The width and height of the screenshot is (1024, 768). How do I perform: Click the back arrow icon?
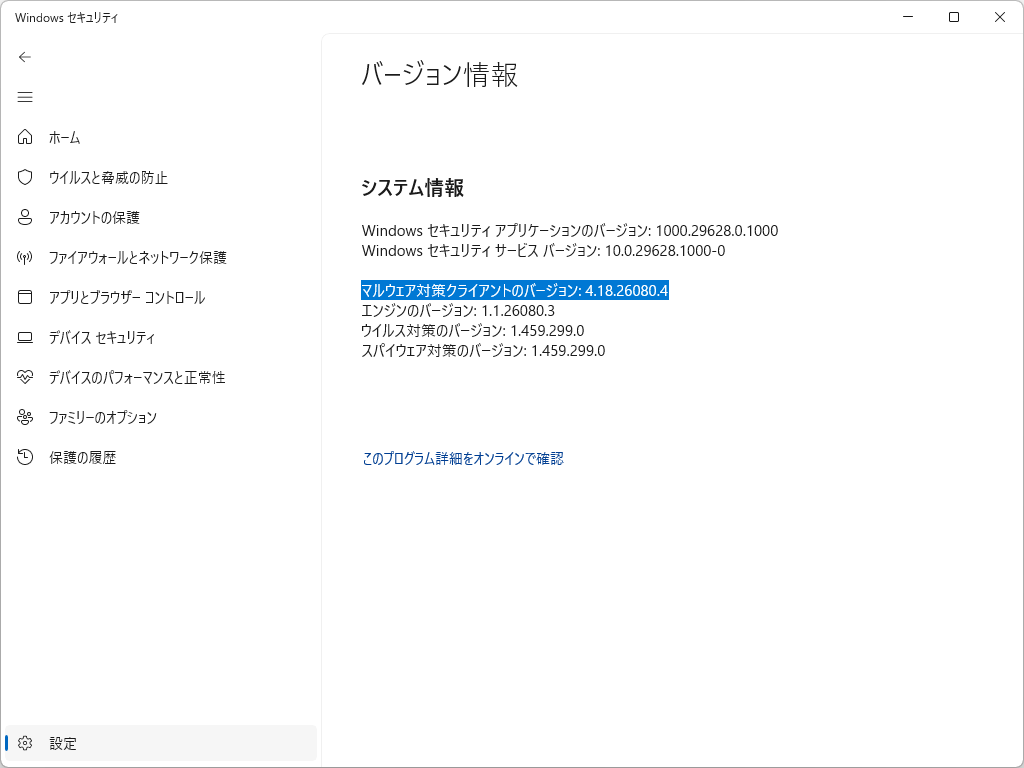point(25,57)
